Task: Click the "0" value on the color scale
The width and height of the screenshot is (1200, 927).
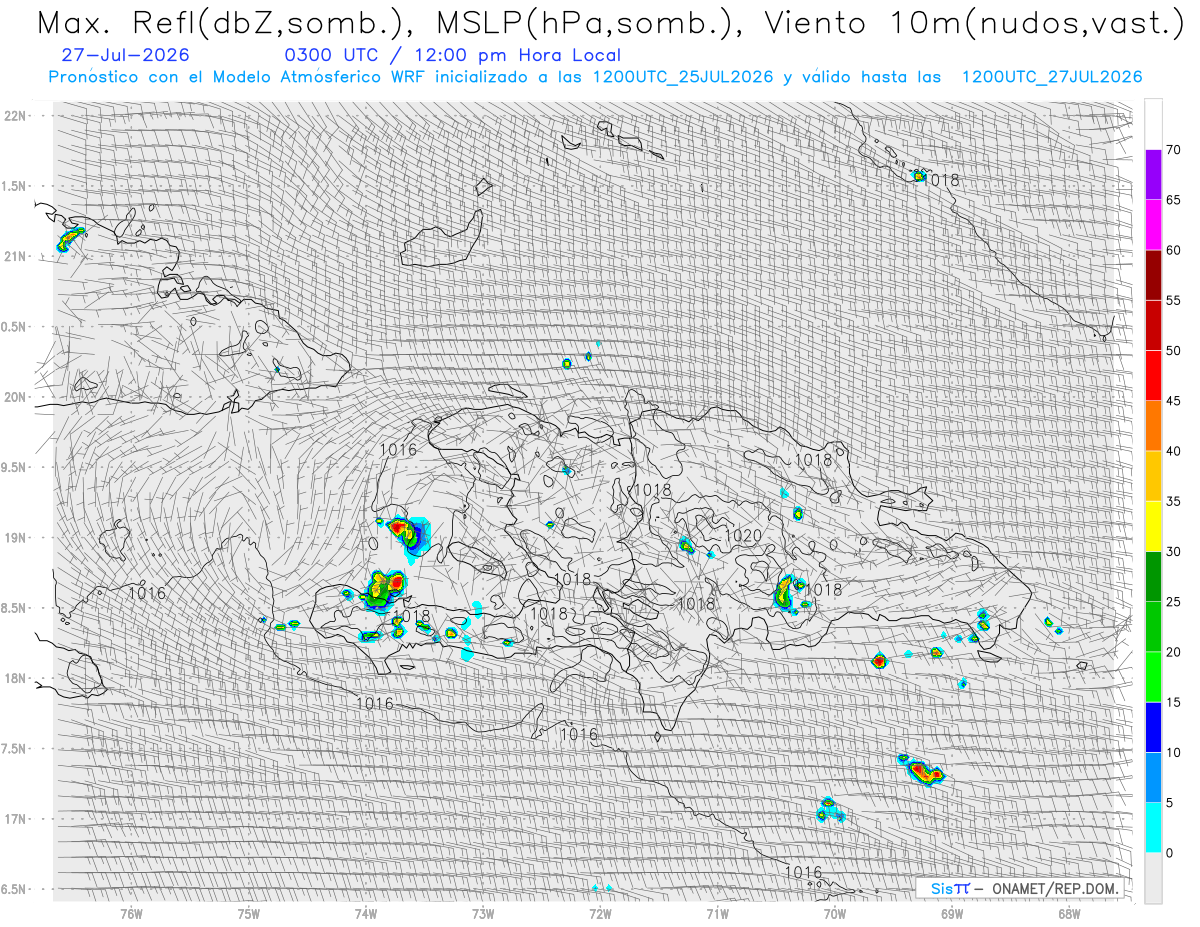Action: pyautogui.click(x=1169, y=852)
